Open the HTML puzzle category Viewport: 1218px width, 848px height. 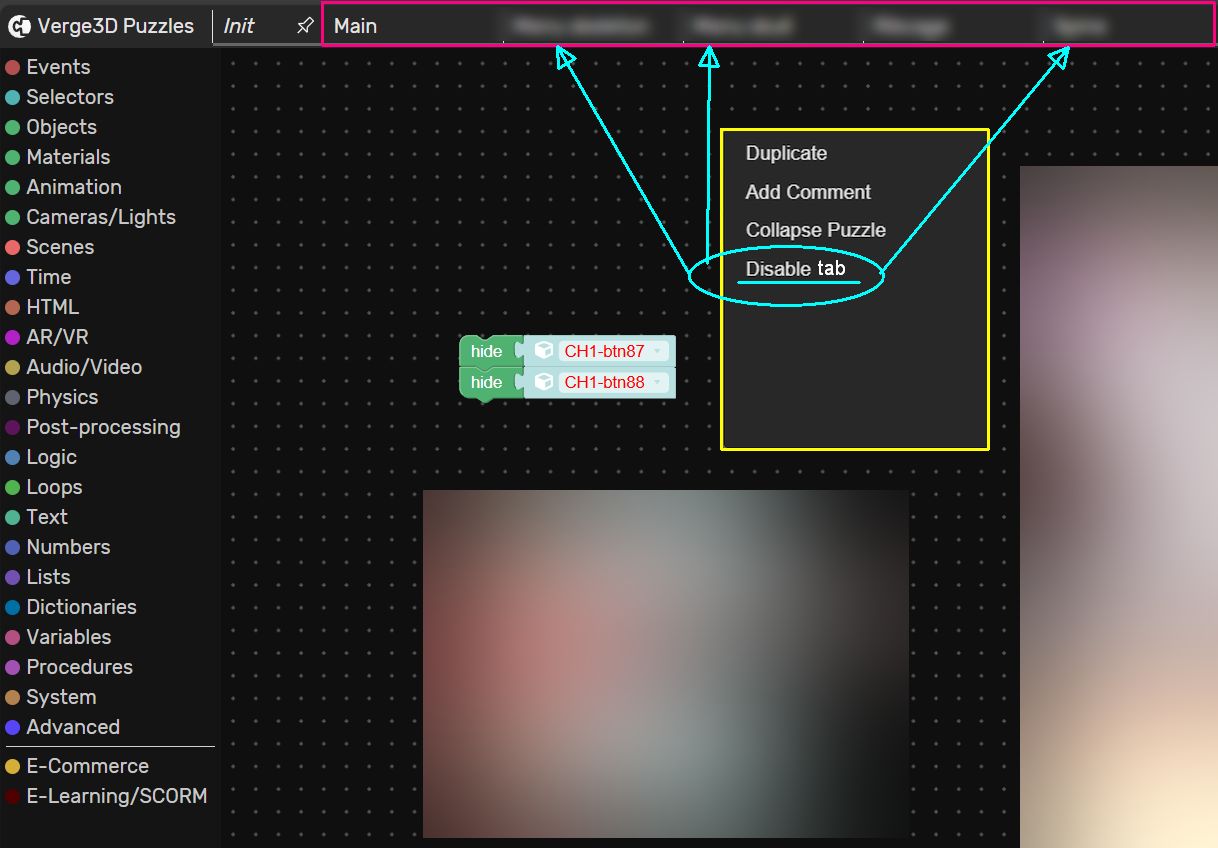42,307
